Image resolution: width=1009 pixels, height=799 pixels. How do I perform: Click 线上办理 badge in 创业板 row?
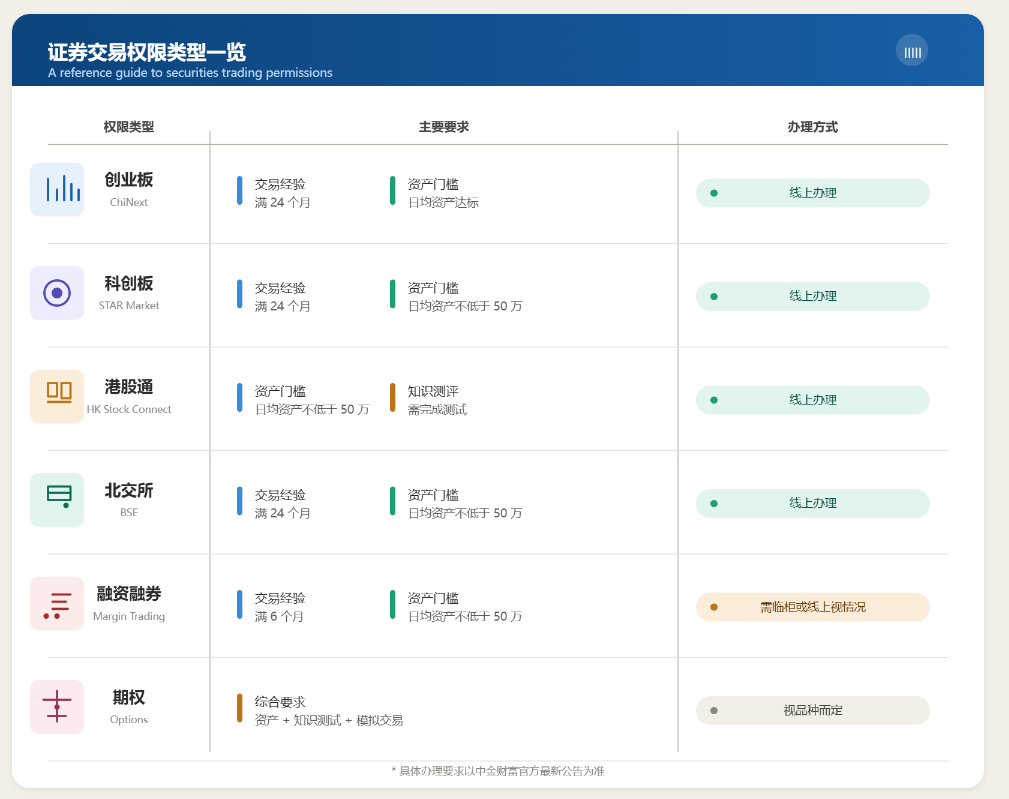pos(813,193)
